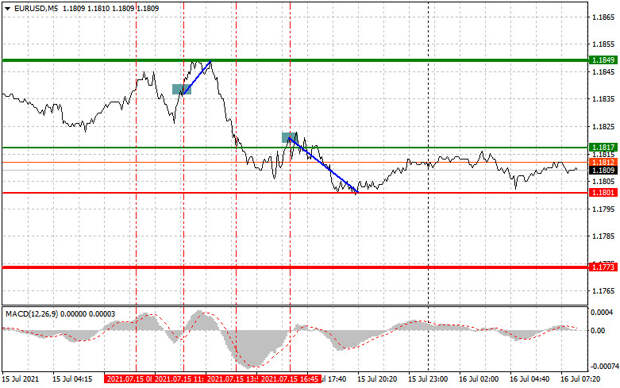This screenshot has width=620, height=388.
Task: Select the 2021.07.15 16:45 time marker
Action: click(289, 379)
